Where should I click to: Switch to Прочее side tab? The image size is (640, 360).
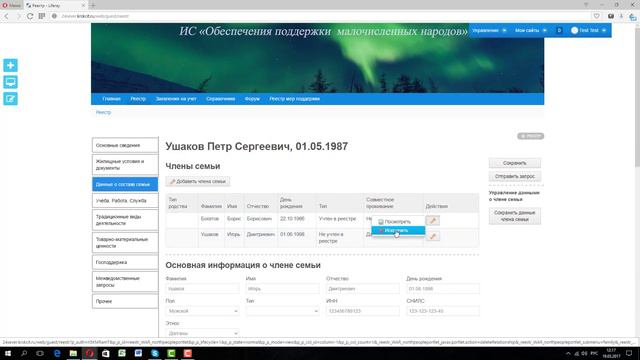click(x=125, y=301)
